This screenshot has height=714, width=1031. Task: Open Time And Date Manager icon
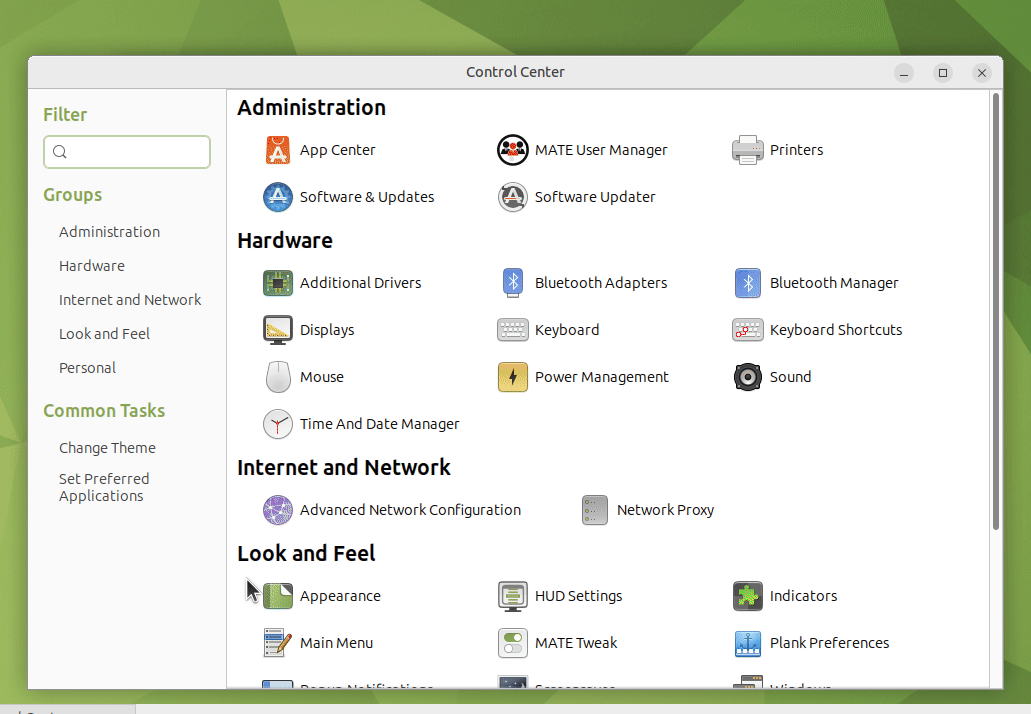277,424
